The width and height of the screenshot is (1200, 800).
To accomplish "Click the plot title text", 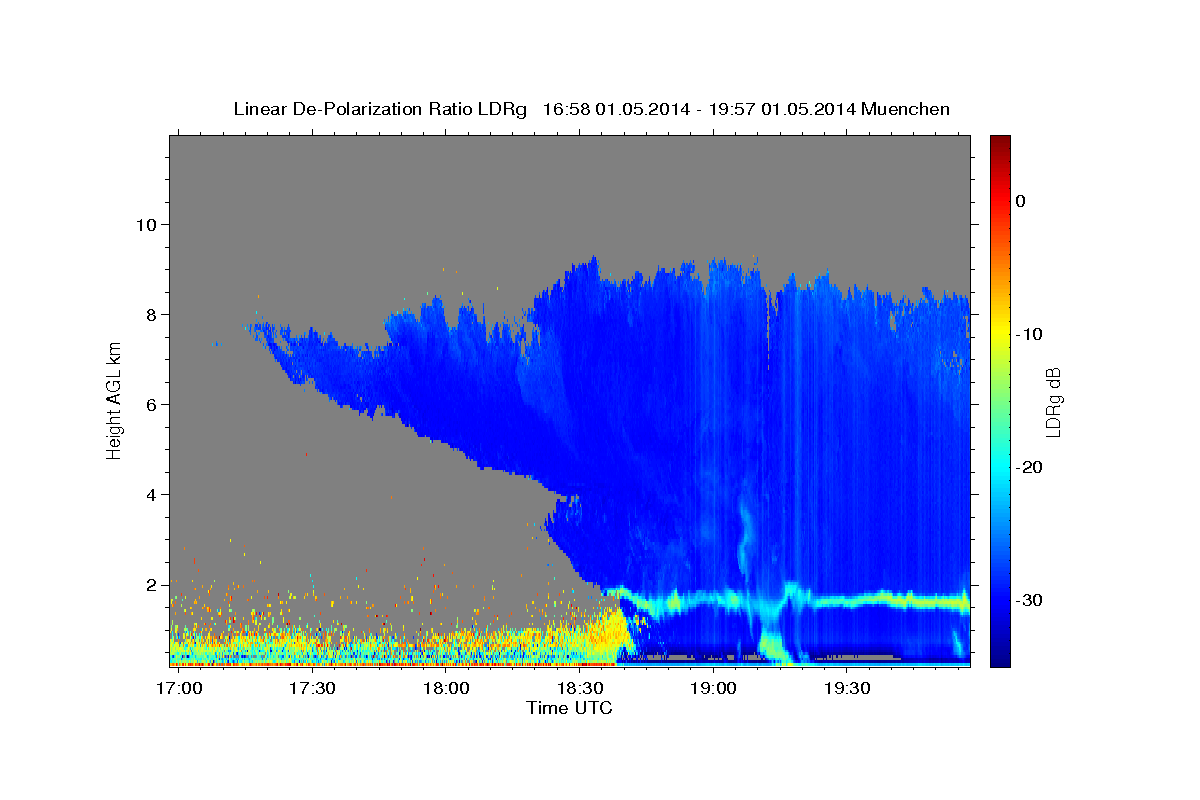I will click(592, 109).
